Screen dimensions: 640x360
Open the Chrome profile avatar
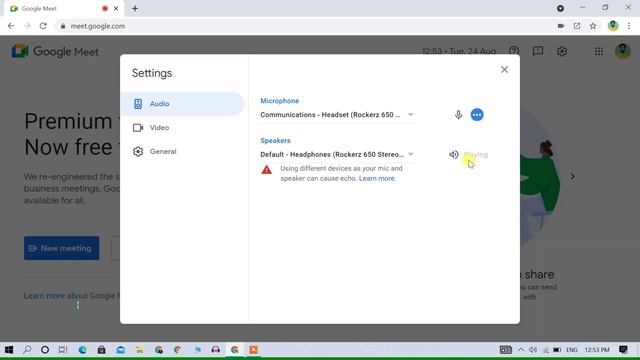point(613,26)
